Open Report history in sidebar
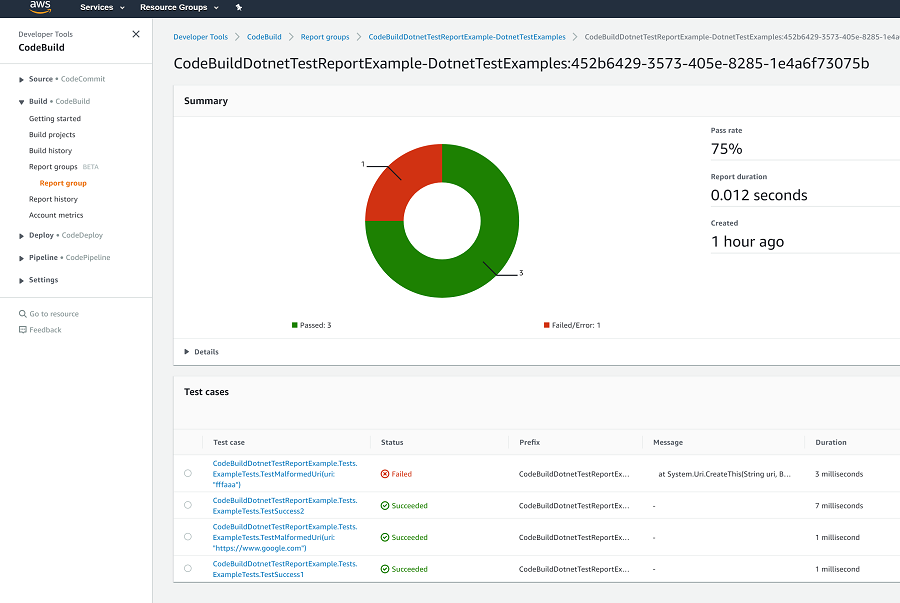 (x=53, y=199)
